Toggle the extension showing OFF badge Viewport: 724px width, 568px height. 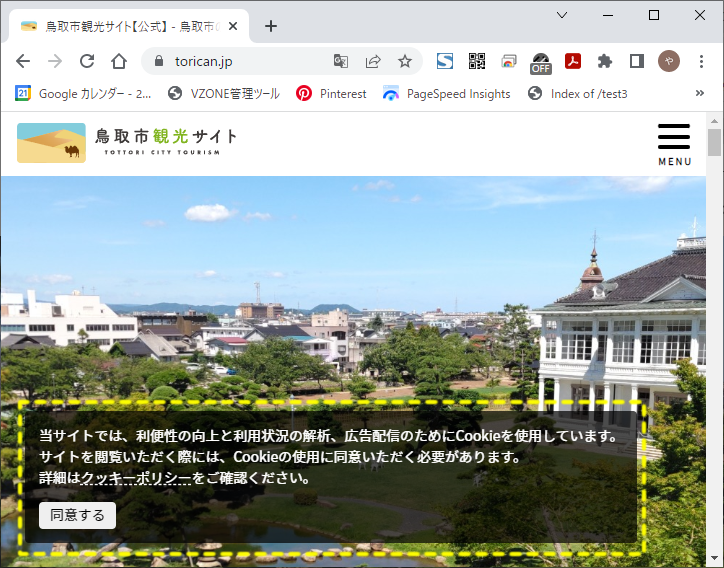coord(541,62)
